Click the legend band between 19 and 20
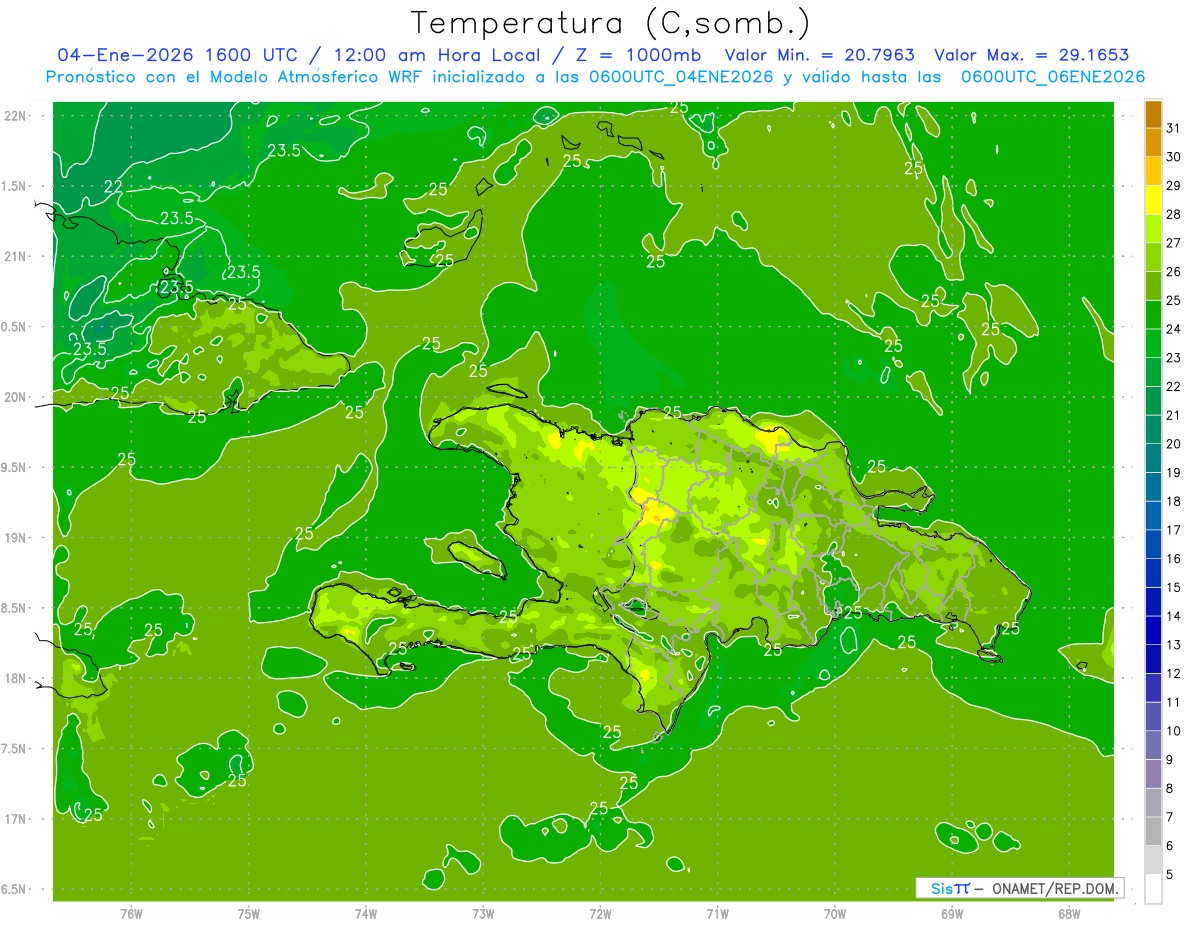The width and height of the screenshot is (1200, 927). point(1153,459)
